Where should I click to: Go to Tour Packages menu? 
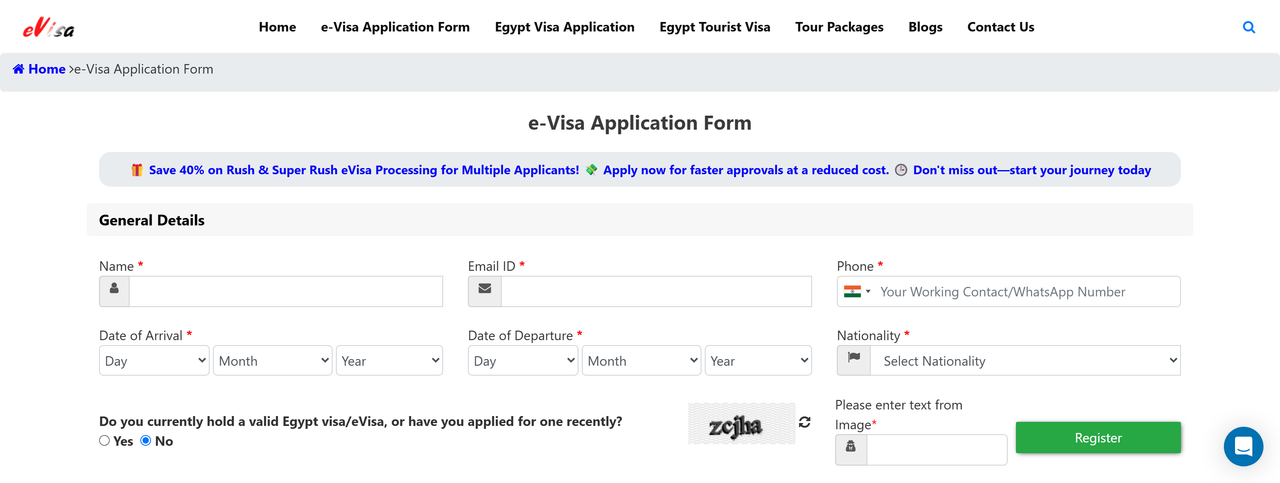839,27
